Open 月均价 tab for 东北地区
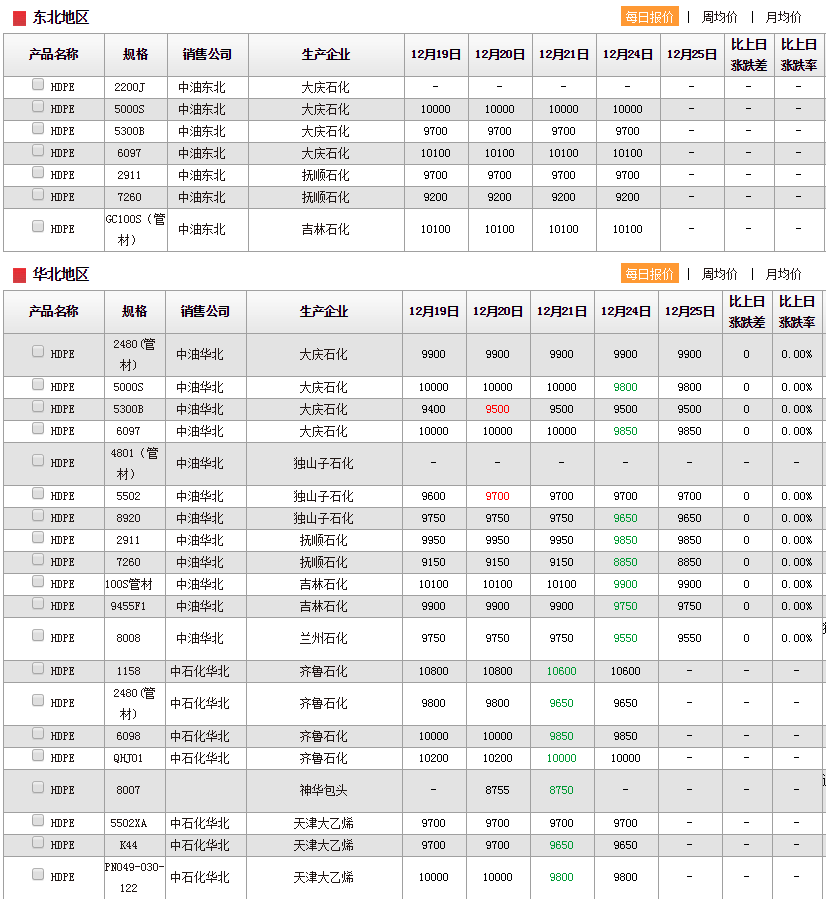826x899 pixels. tap(783, 17)
